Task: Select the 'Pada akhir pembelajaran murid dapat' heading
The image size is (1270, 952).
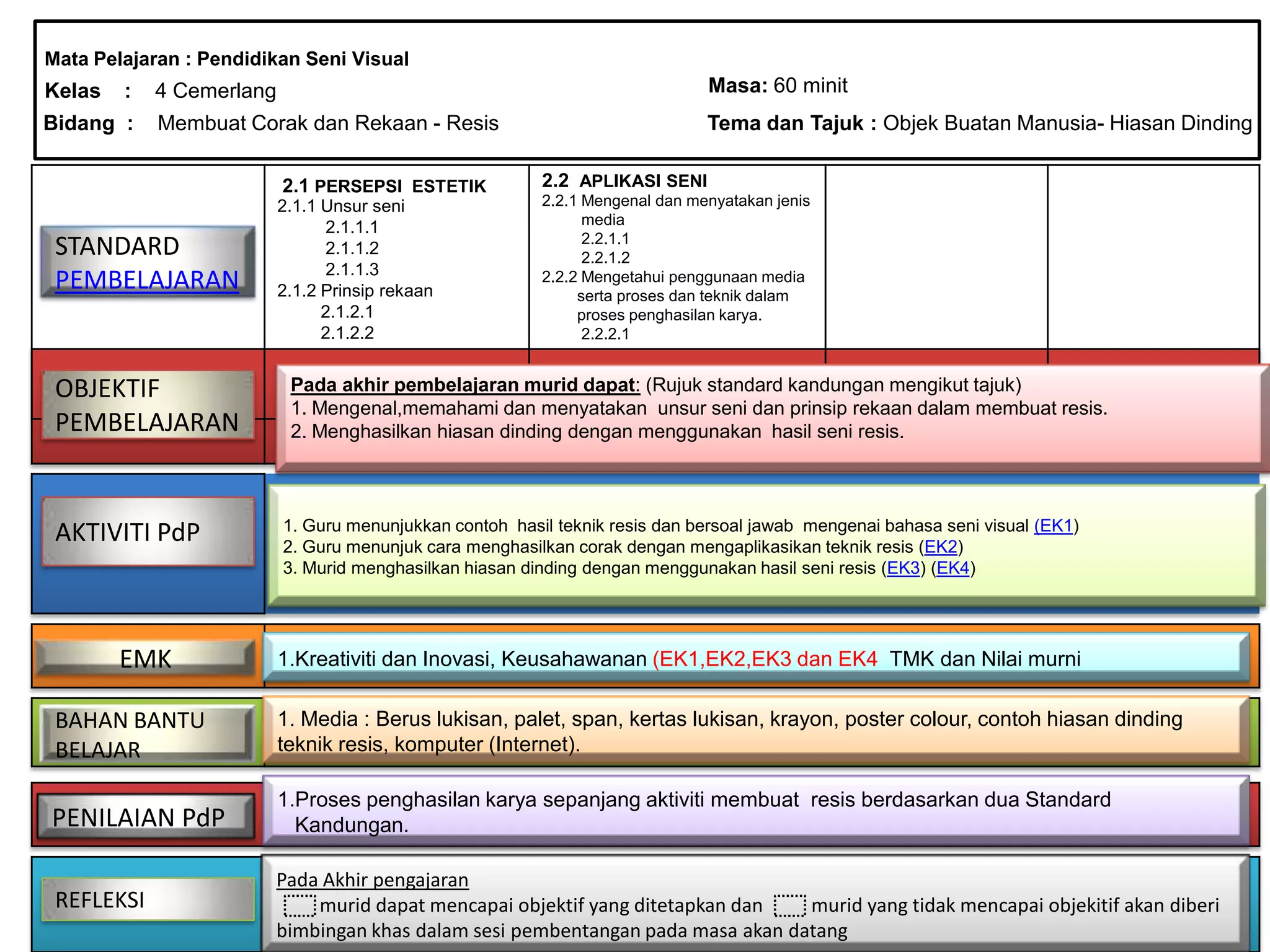Action: (464, 385)
